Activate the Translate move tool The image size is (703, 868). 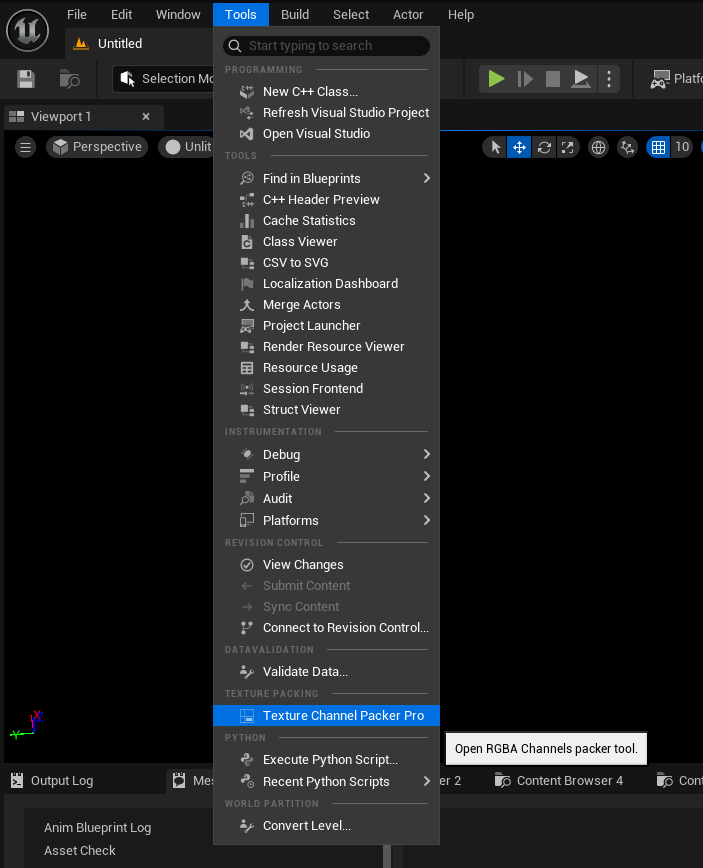(519, 147)
